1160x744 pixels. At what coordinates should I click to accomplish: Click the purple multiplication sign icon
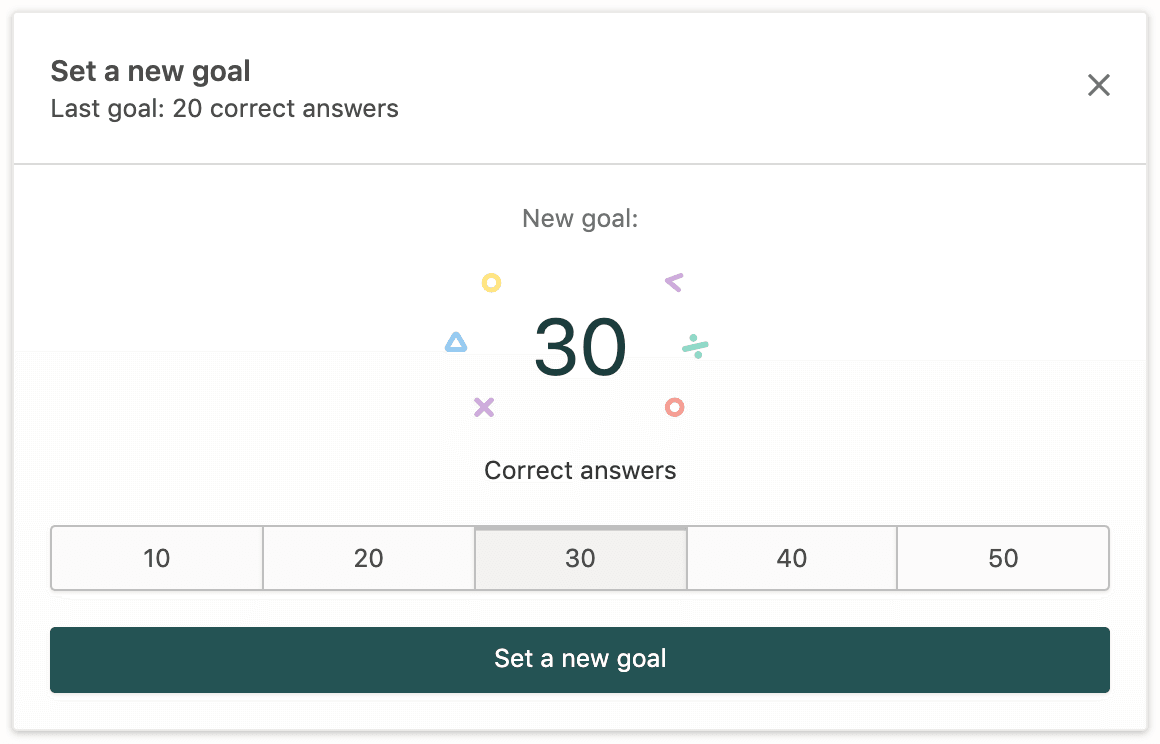484,407
